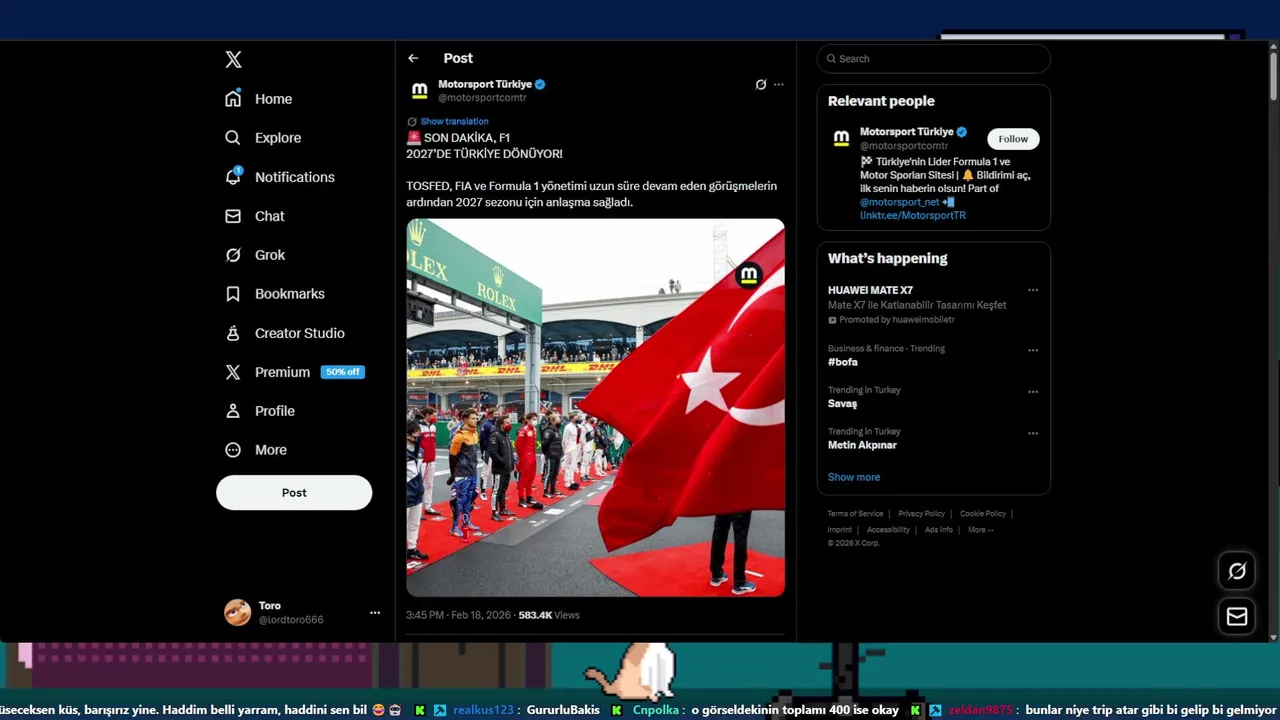This screenshot has width=1280, height=720.
Task: Click the Premium X icon
Action: tap(233, 372)
